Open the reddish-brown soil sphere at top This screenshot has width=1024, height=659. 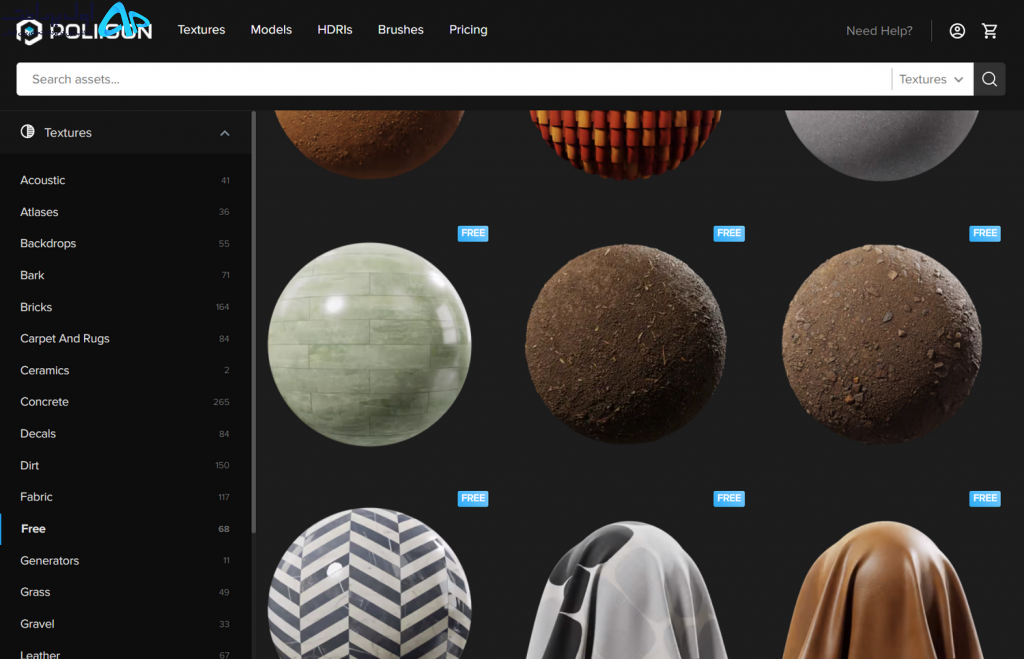tap(370, 144)
